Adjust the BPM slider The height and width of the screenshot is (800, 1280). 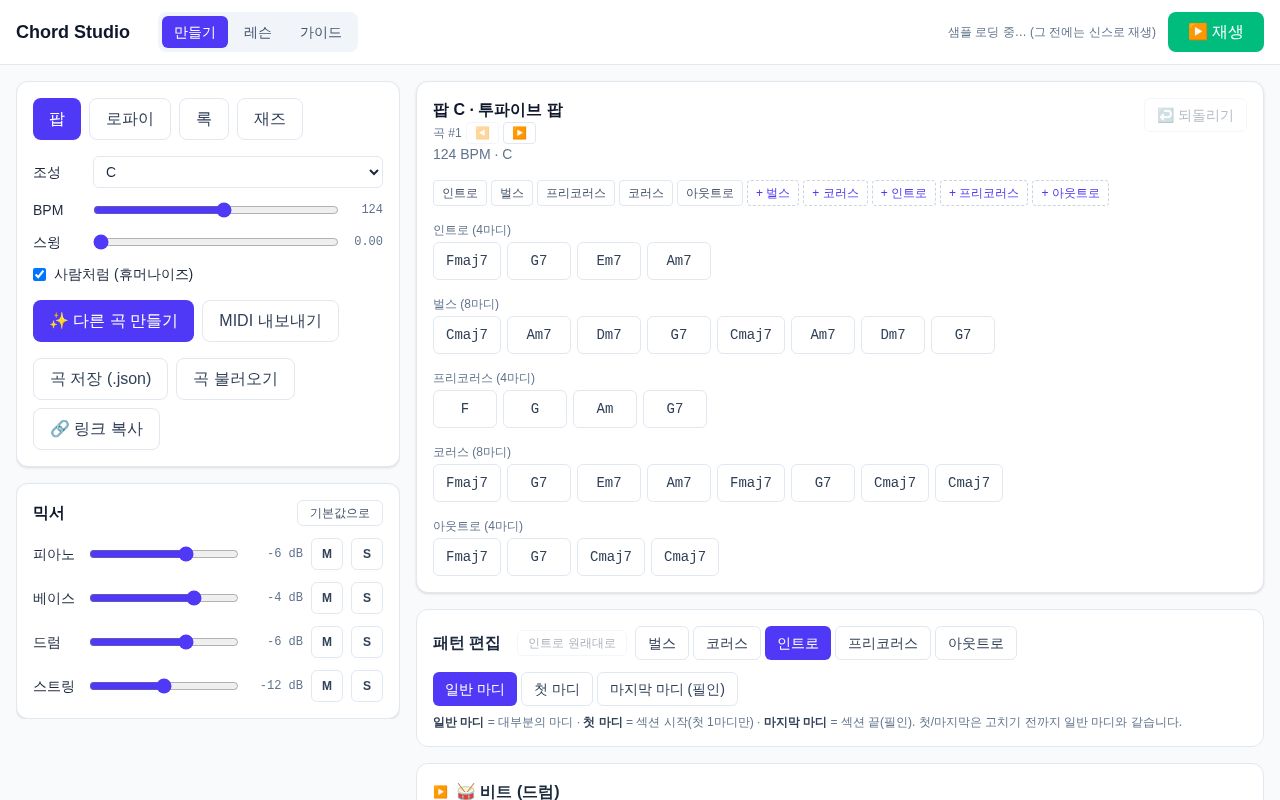[216, 210]
